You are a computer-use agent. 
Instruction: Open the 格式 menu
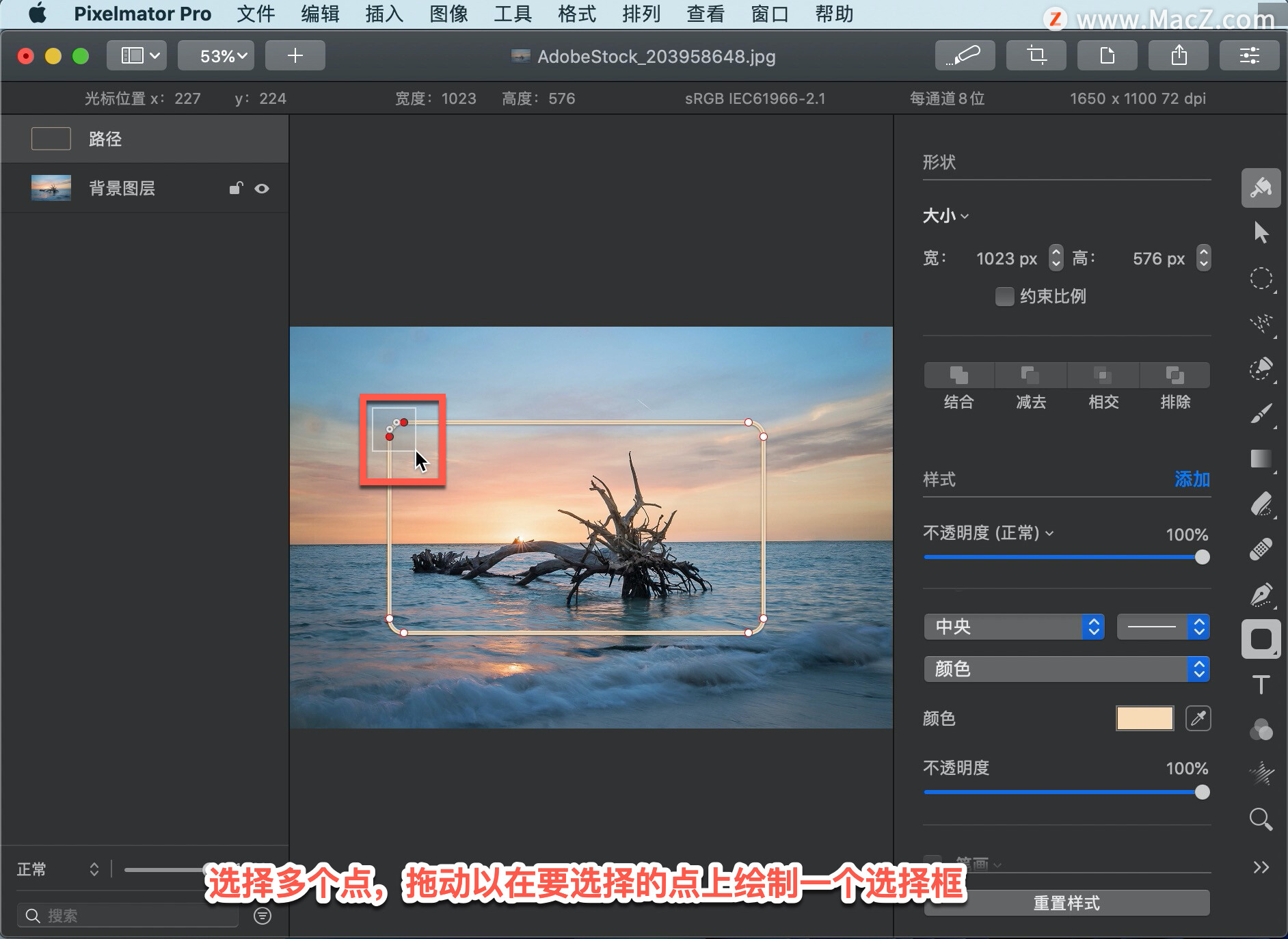point(577,14)
